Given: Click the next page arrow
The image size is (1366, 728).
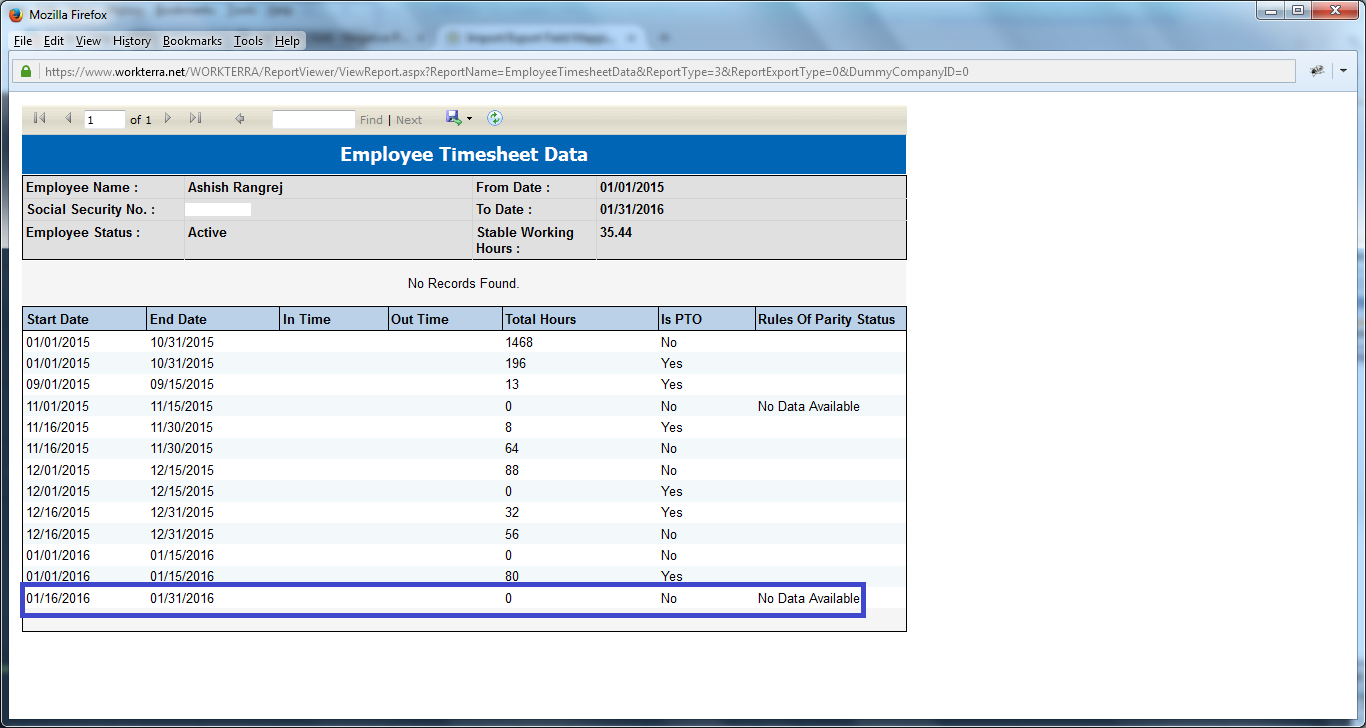Looking at the screenshot, I should click(x=168, y=119).
